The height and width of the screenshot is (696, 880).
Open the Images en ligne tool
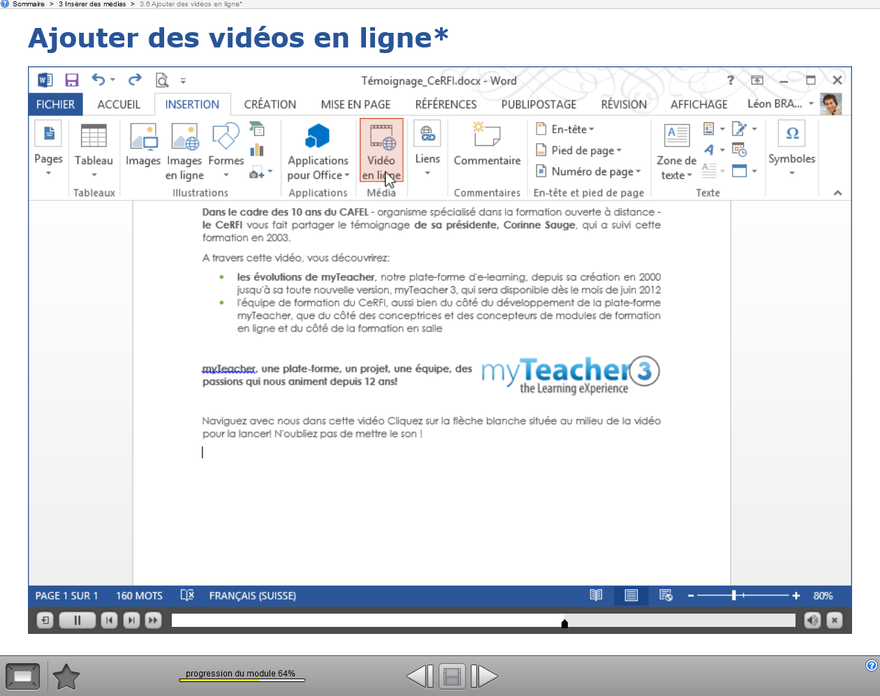point(184,150)
